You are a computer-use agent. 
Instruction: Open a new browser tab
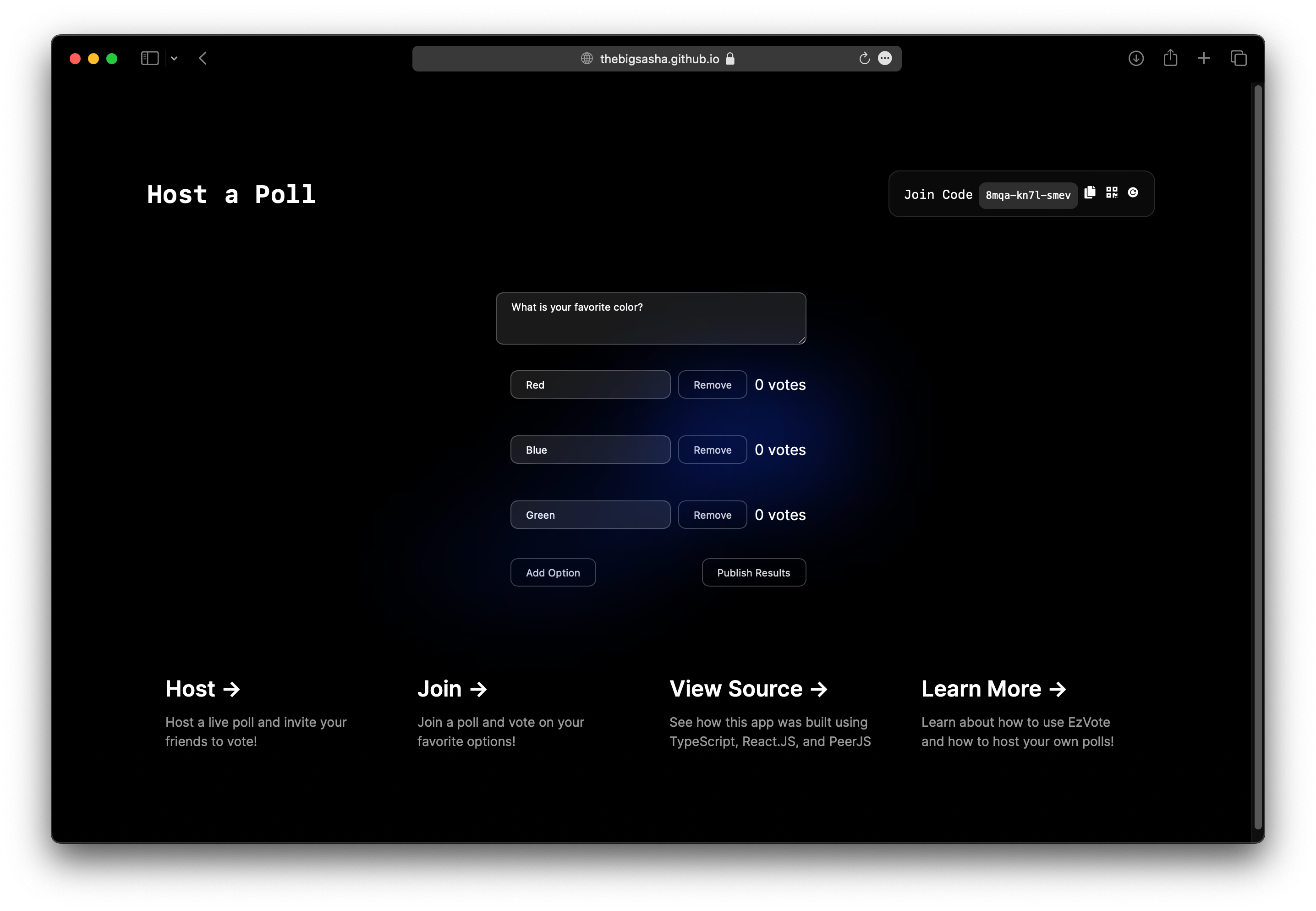(1204, 58)
